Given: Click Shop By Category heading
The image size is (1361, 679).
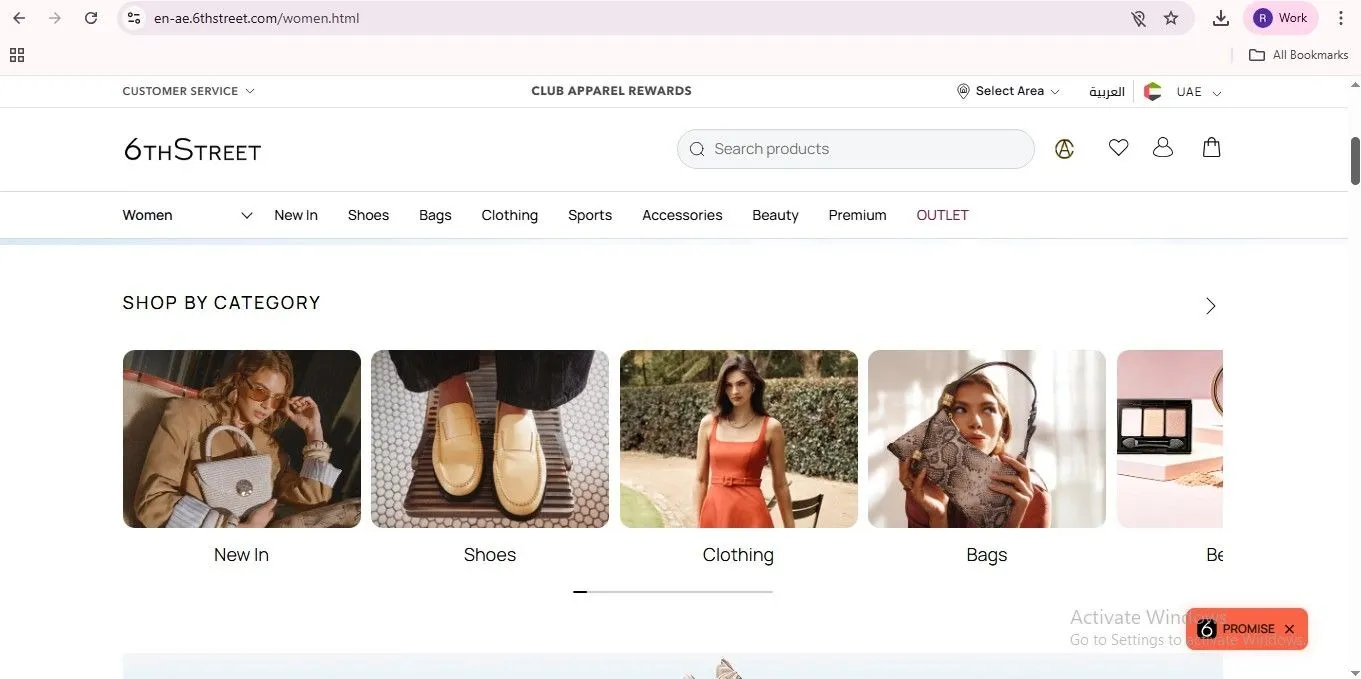Looking at the screenshot, I should [221, 303].
